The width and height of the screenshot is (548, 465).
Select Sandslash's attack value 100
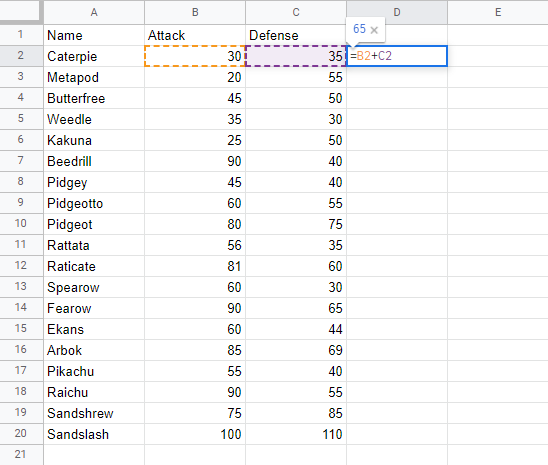click(x=195, y=434)
